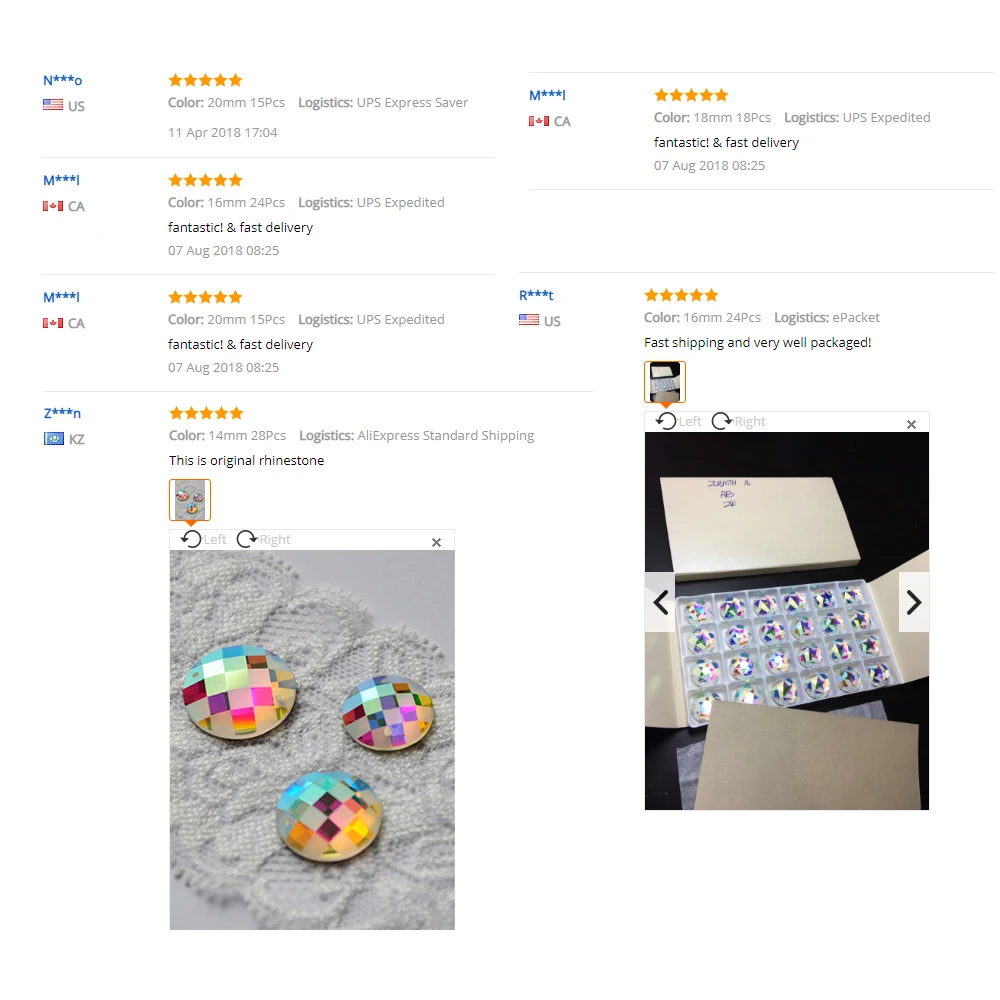Click the Kazakhstan flag beside KZ

54,439
